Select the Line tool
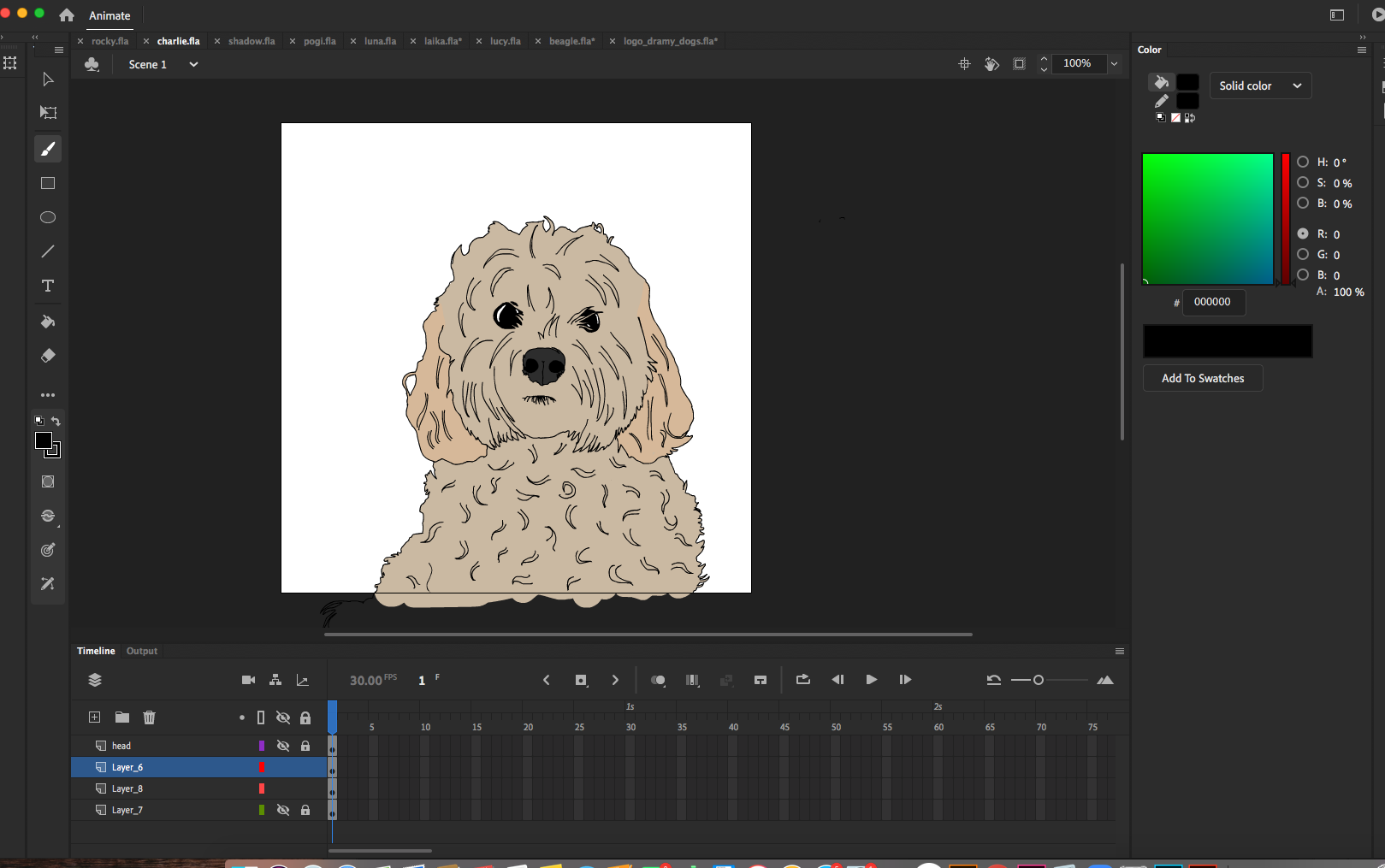 click(48, 251)
